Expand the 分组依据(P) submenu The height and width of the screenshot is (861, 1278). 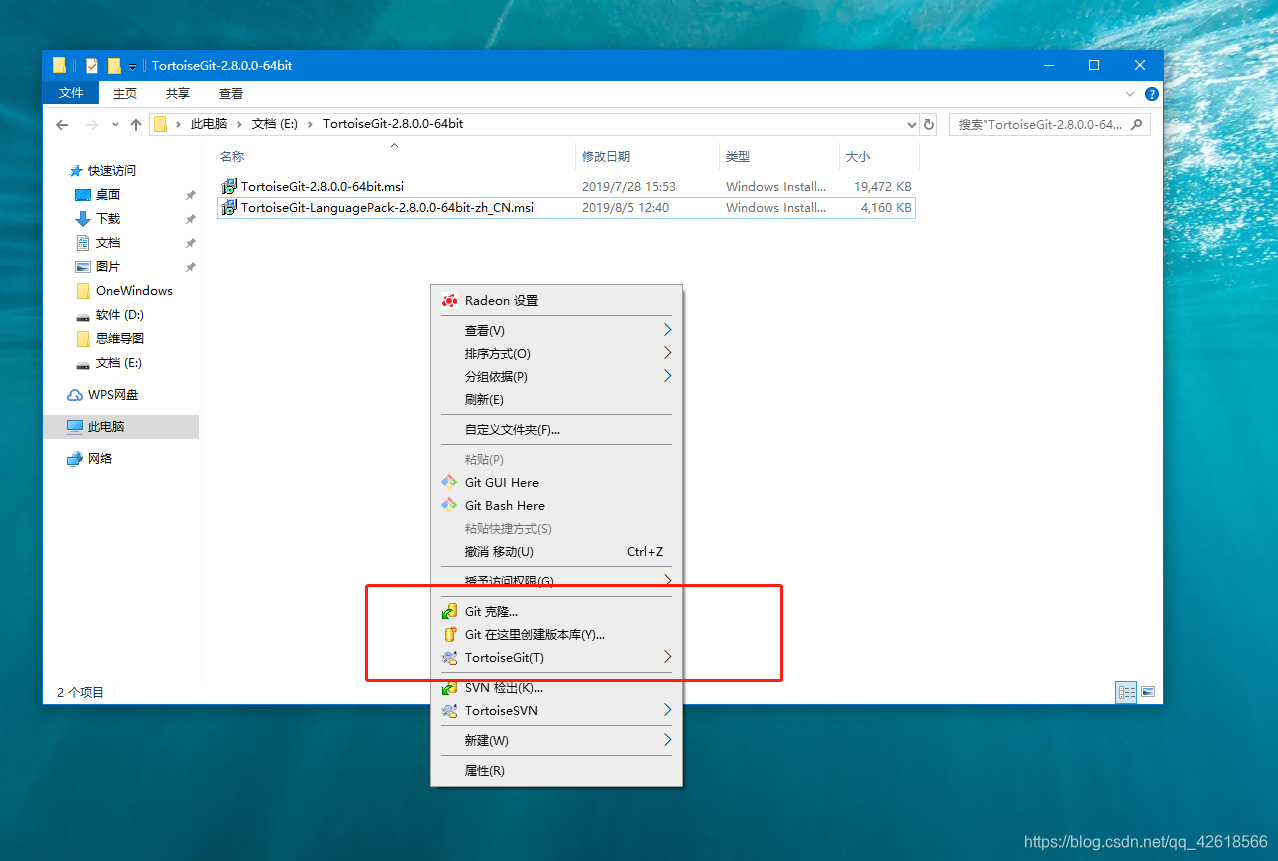pyautogui.click(x=667, y=376)
